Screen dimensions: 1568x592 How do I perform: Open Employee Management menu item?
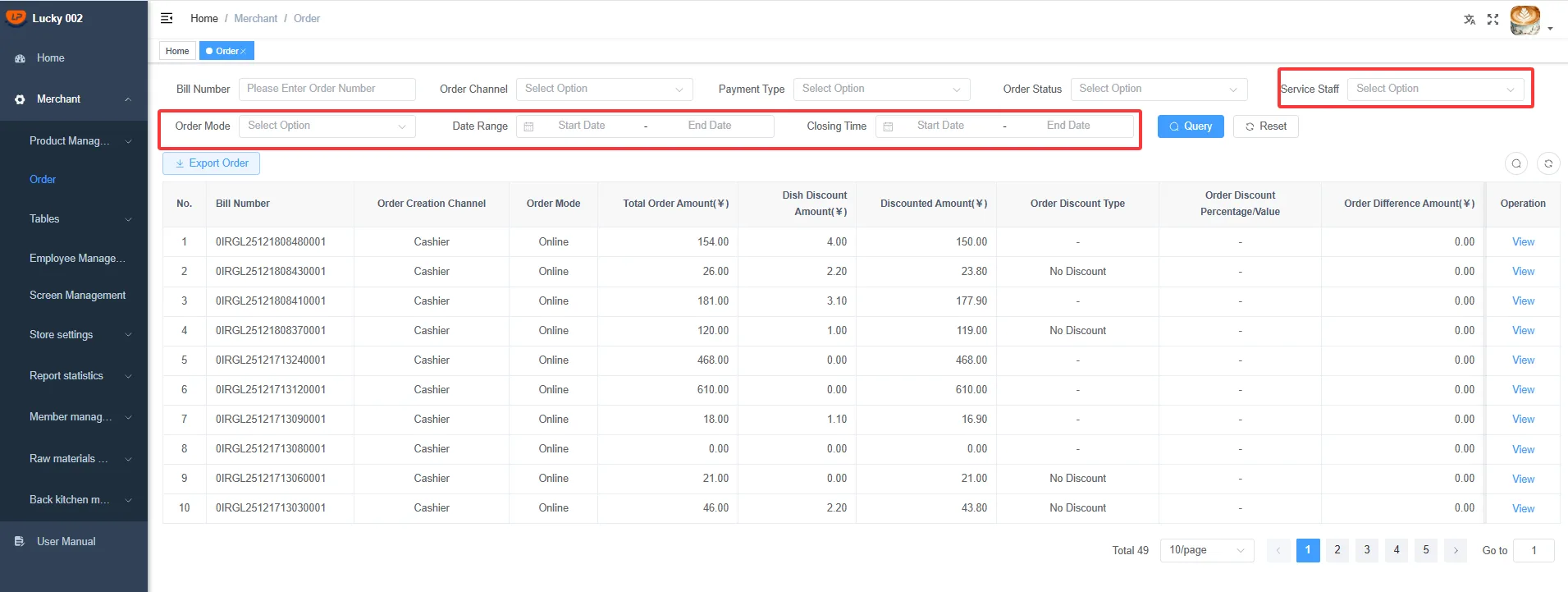click(77, 258)
